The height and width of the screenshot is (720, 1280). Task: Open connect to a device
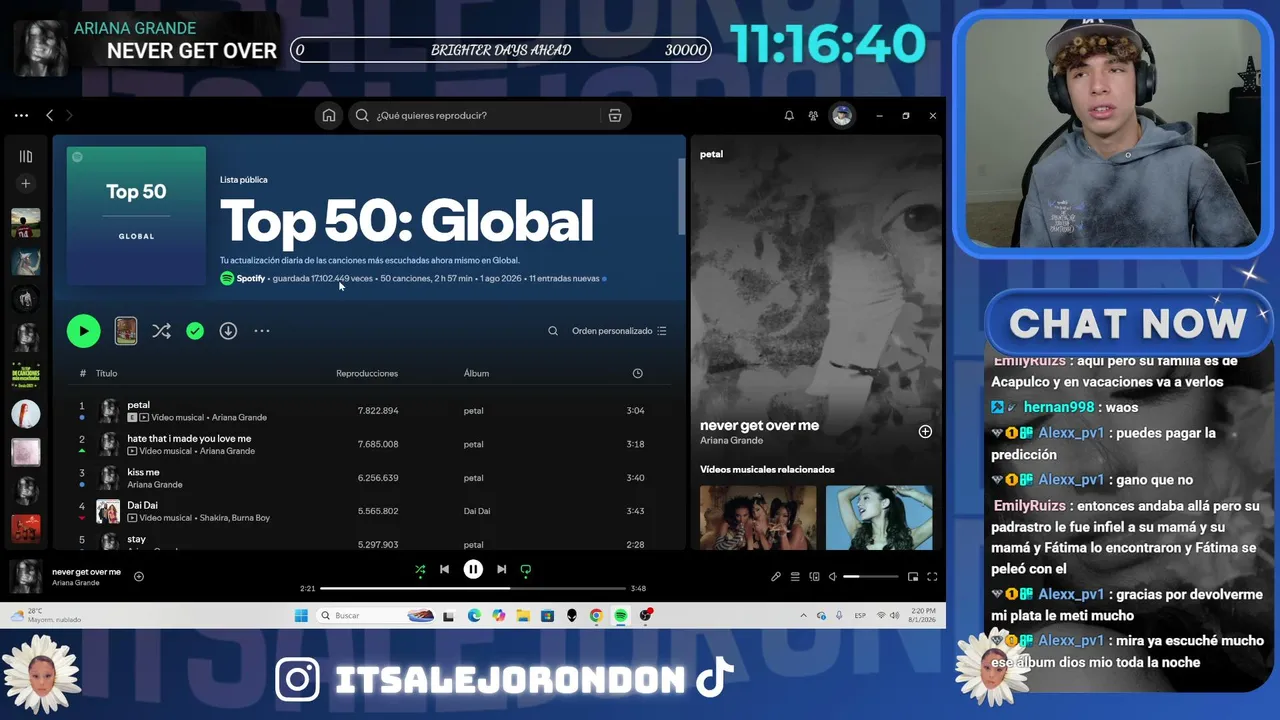pyautogui.click(x=814, y=577)
